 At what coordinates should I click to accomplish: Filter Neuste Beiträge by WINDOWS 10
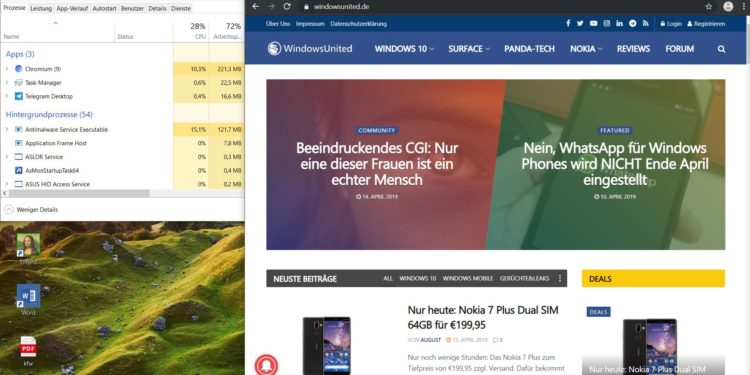418,278
